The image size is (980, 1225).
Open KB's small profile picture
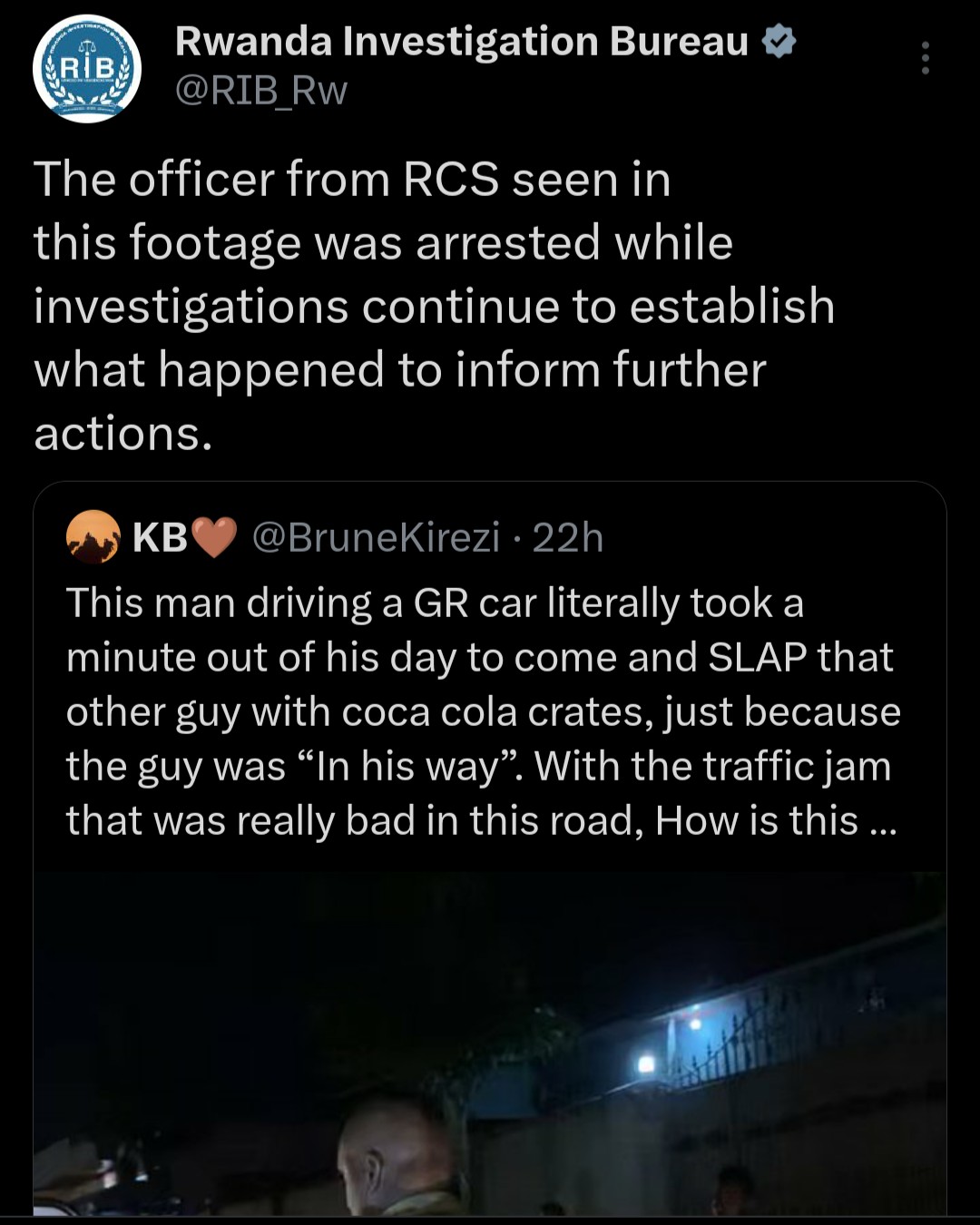[x=93, y=536]
